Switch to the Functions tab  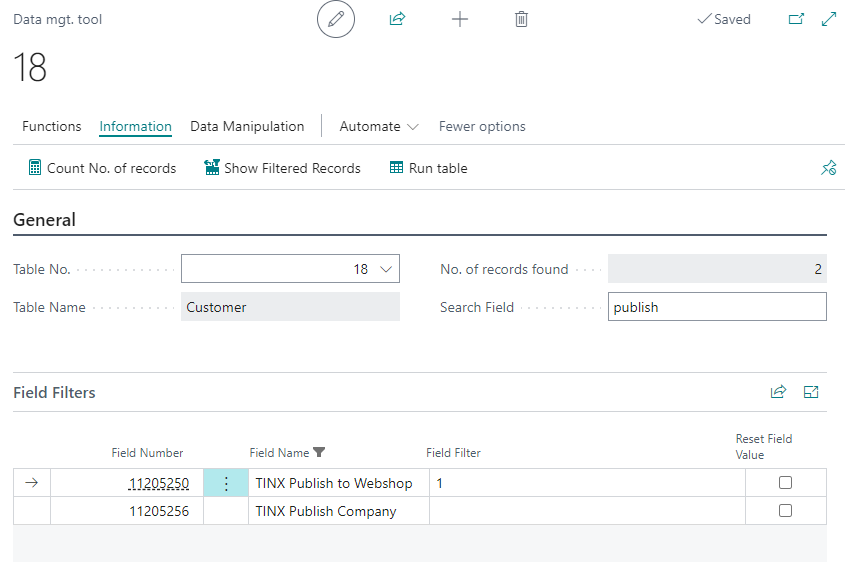click(x=52, y=127)
